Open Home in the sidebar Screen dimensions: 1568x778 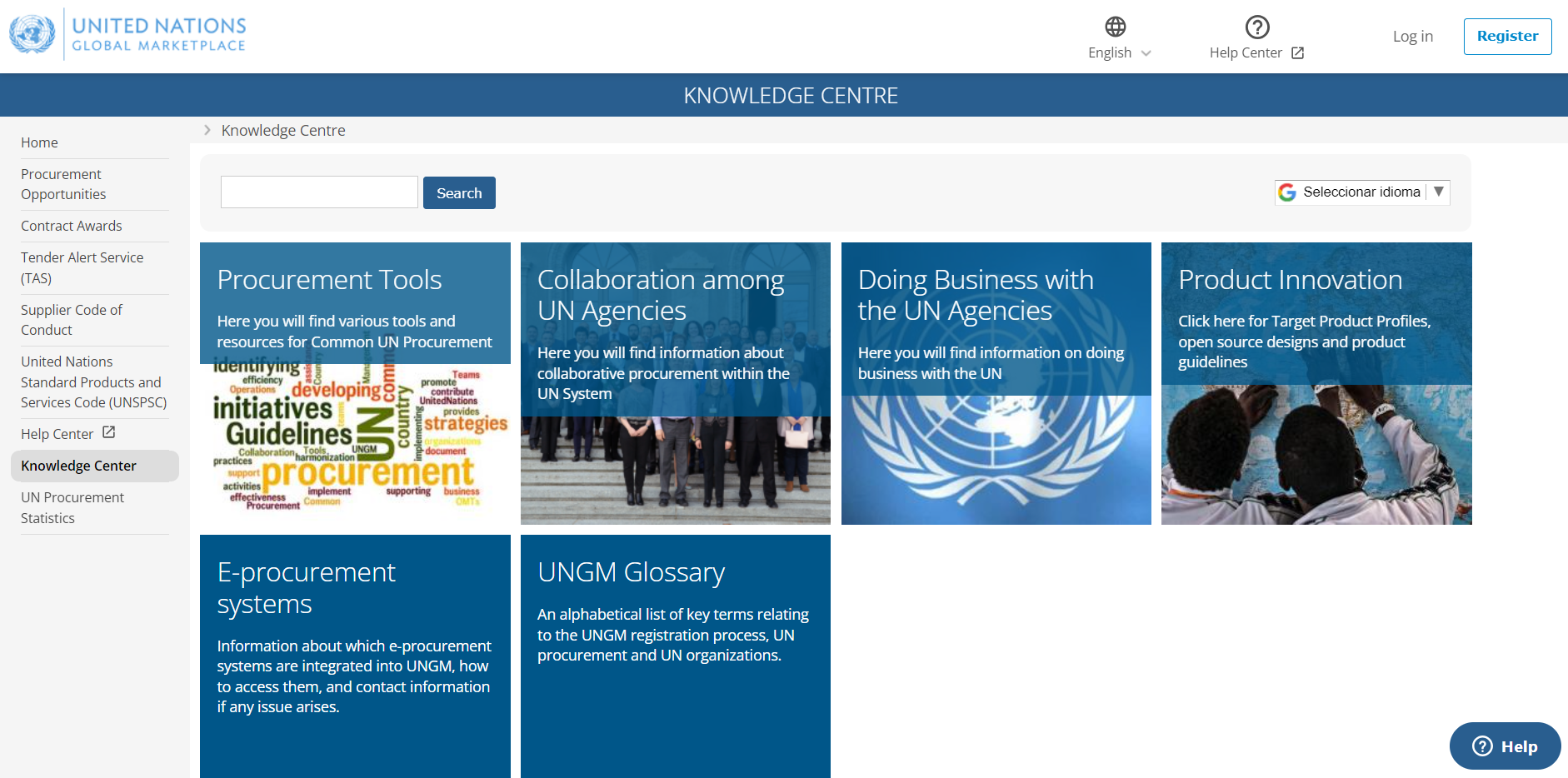pos(39,142)
